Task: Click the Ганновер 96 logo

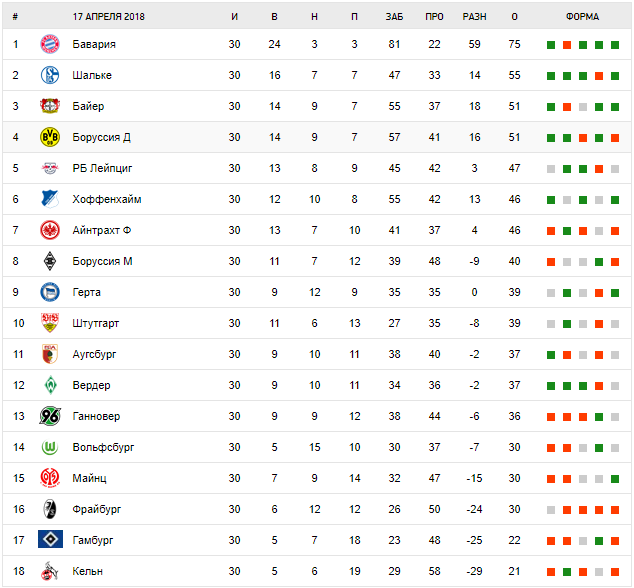Action: (x=50, y=416)
